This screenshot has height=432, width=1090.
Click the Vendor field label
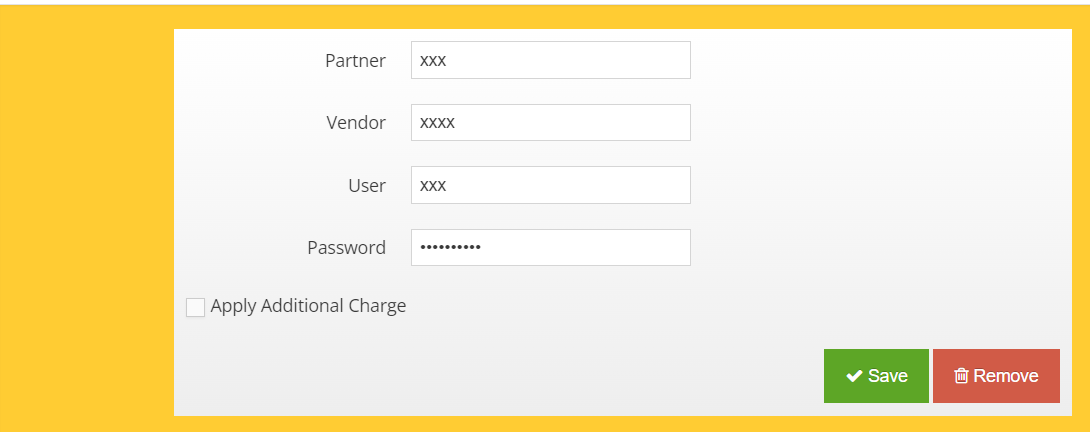pos(356,123)
